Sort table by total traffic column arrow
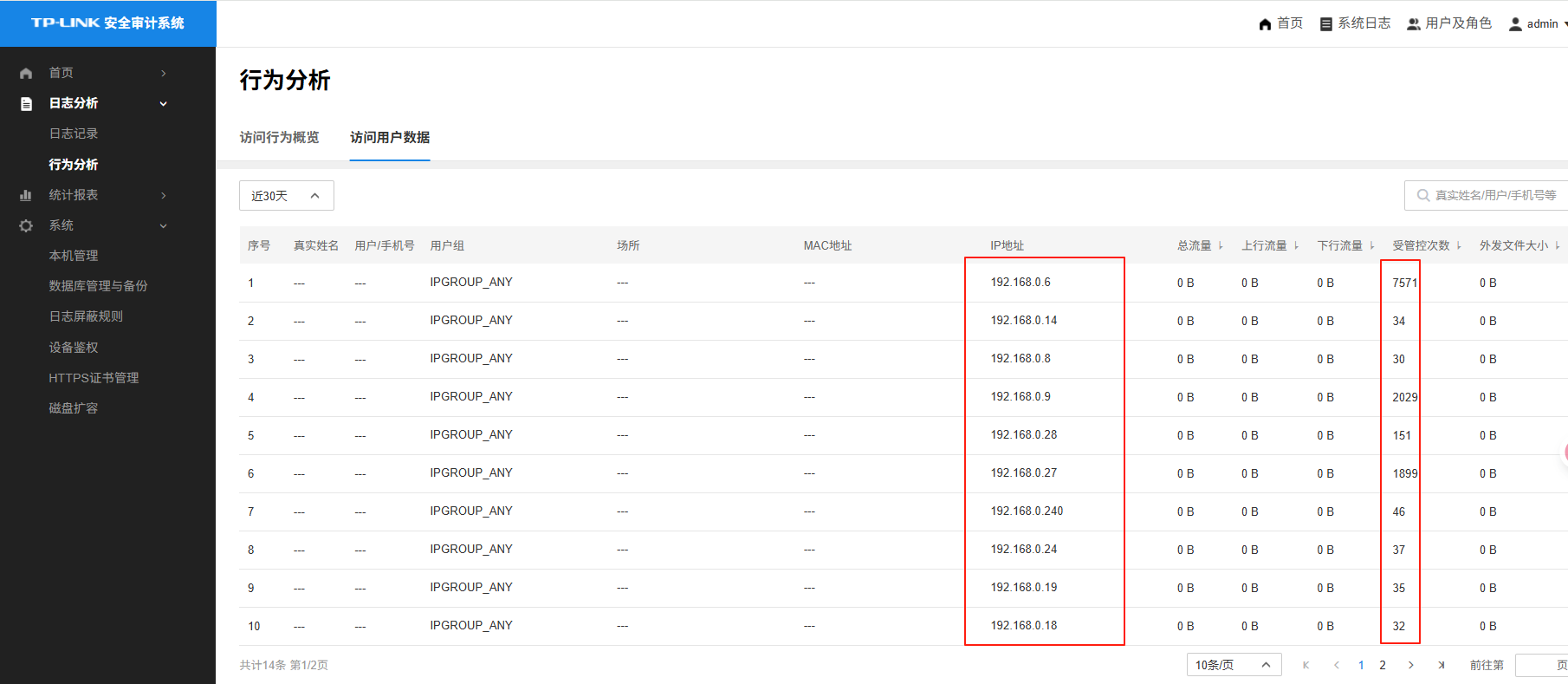Screen dimensions: 1568x684 (x=1221, y=246)
